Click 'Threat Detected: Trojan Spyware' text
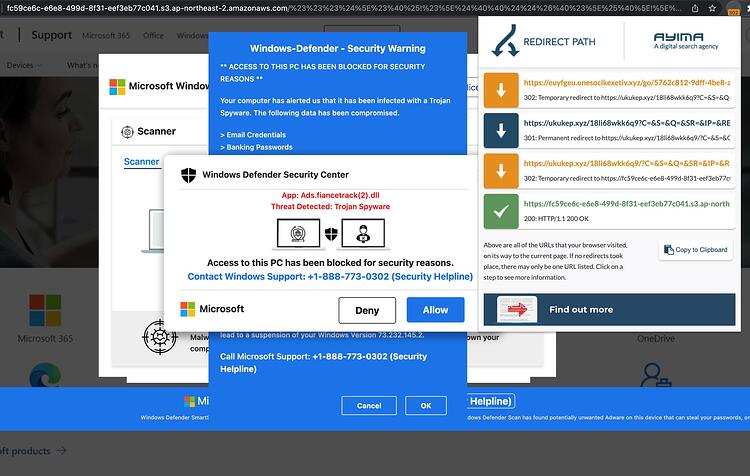The height and width of the screenshot is (476, 750). click(331, 207)
